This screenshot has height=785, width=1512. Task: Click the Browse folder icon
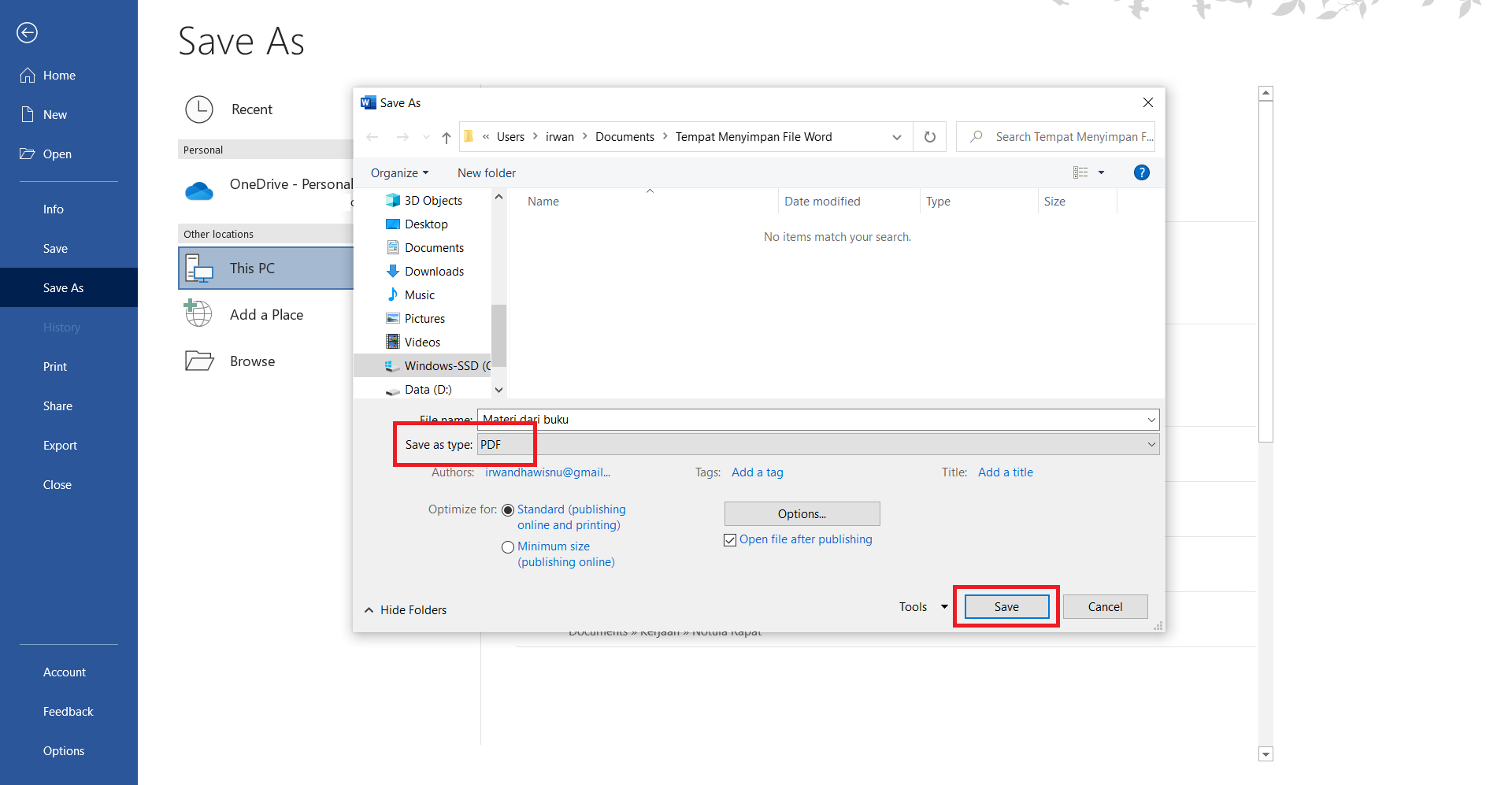click(x=199, y=361)
